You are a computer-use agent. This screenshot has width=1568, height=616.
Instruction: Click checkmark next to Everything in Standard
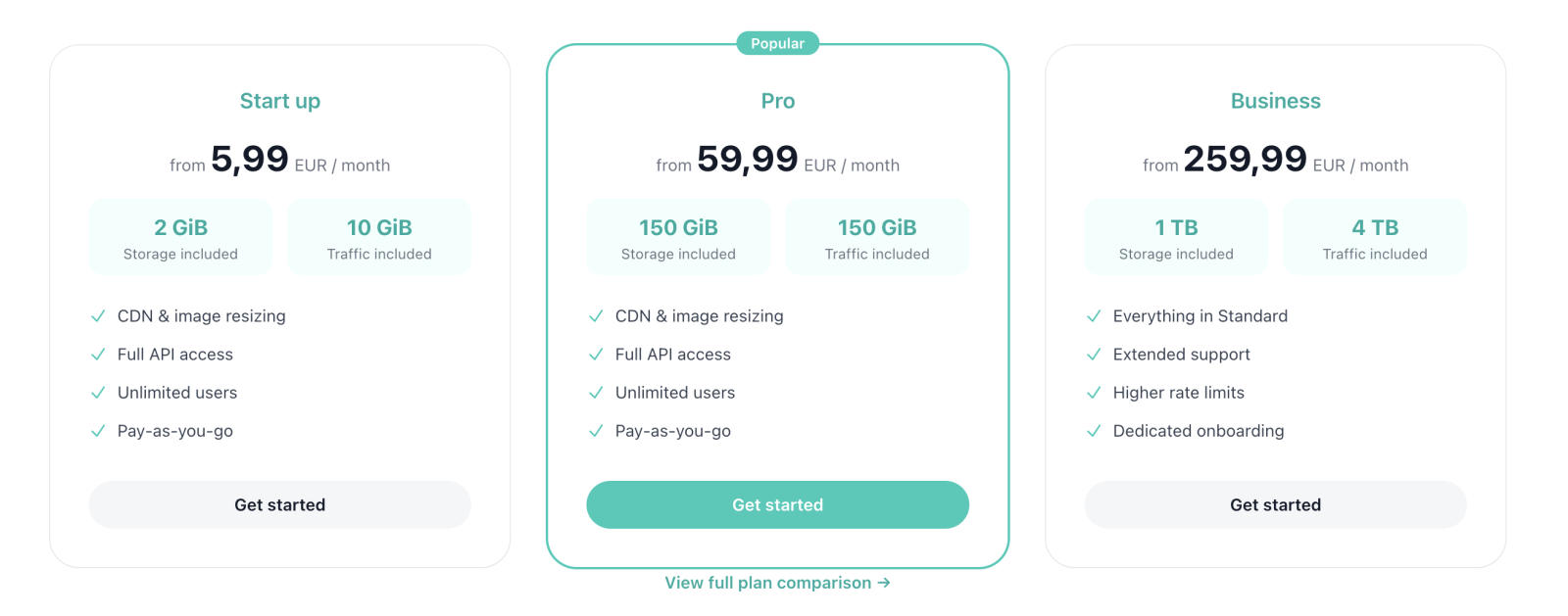coord(1094,316)
